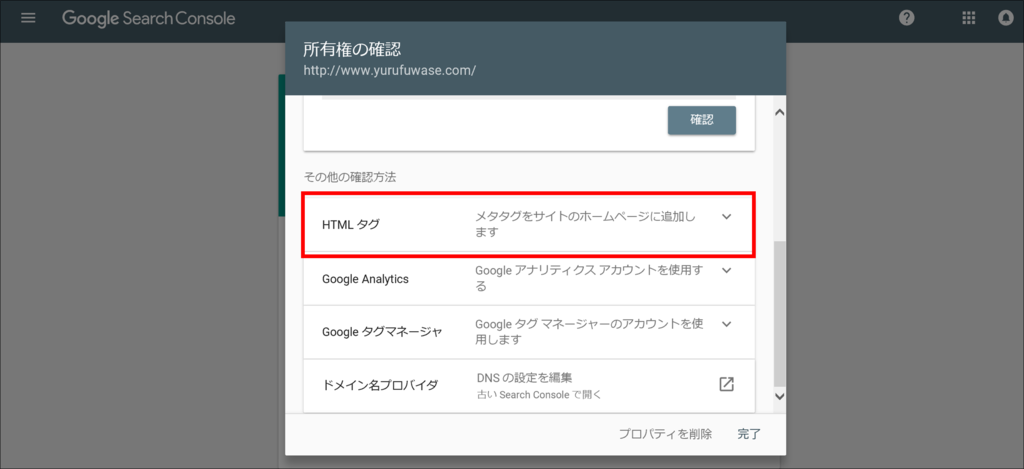Expand the Google タグマネージャ chevron
This screenshot has width=1024, height=469.
tap(726, 323)
